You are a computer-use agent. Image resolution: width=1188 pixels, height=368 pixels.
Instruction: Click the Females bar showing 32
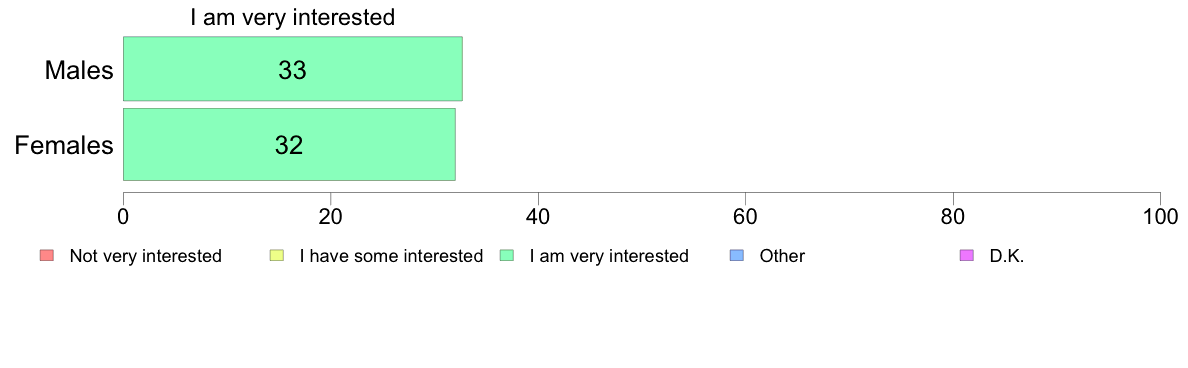[x=289, y=144]
